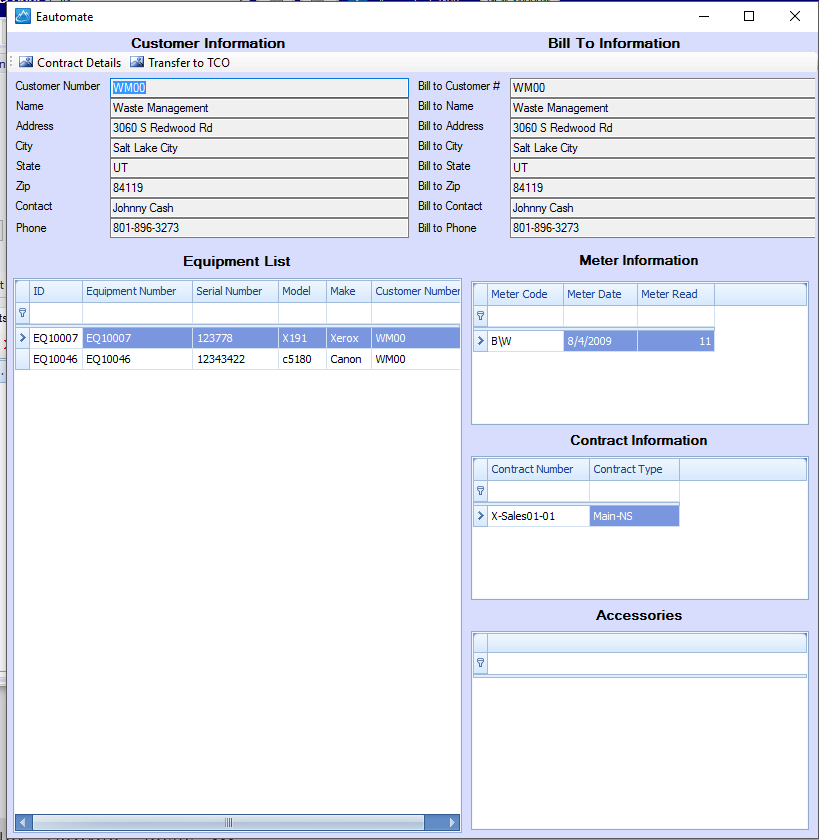Select the B\W meter code cell
This screenshot has height=840, width=819.
525,341
